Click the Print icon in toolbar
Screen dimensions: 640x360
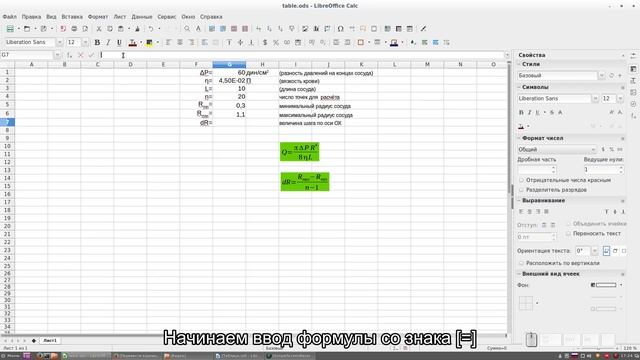pos(74,29)
